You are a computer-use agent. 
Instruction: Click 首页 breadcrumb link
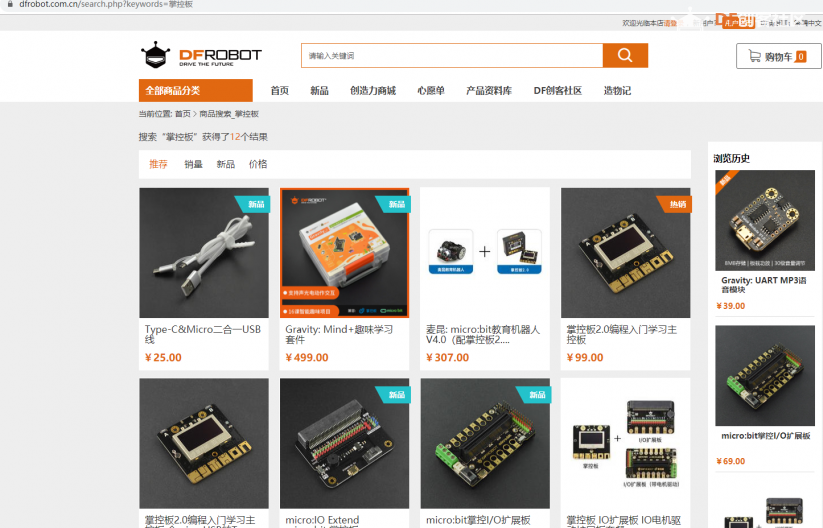point(183,114)
